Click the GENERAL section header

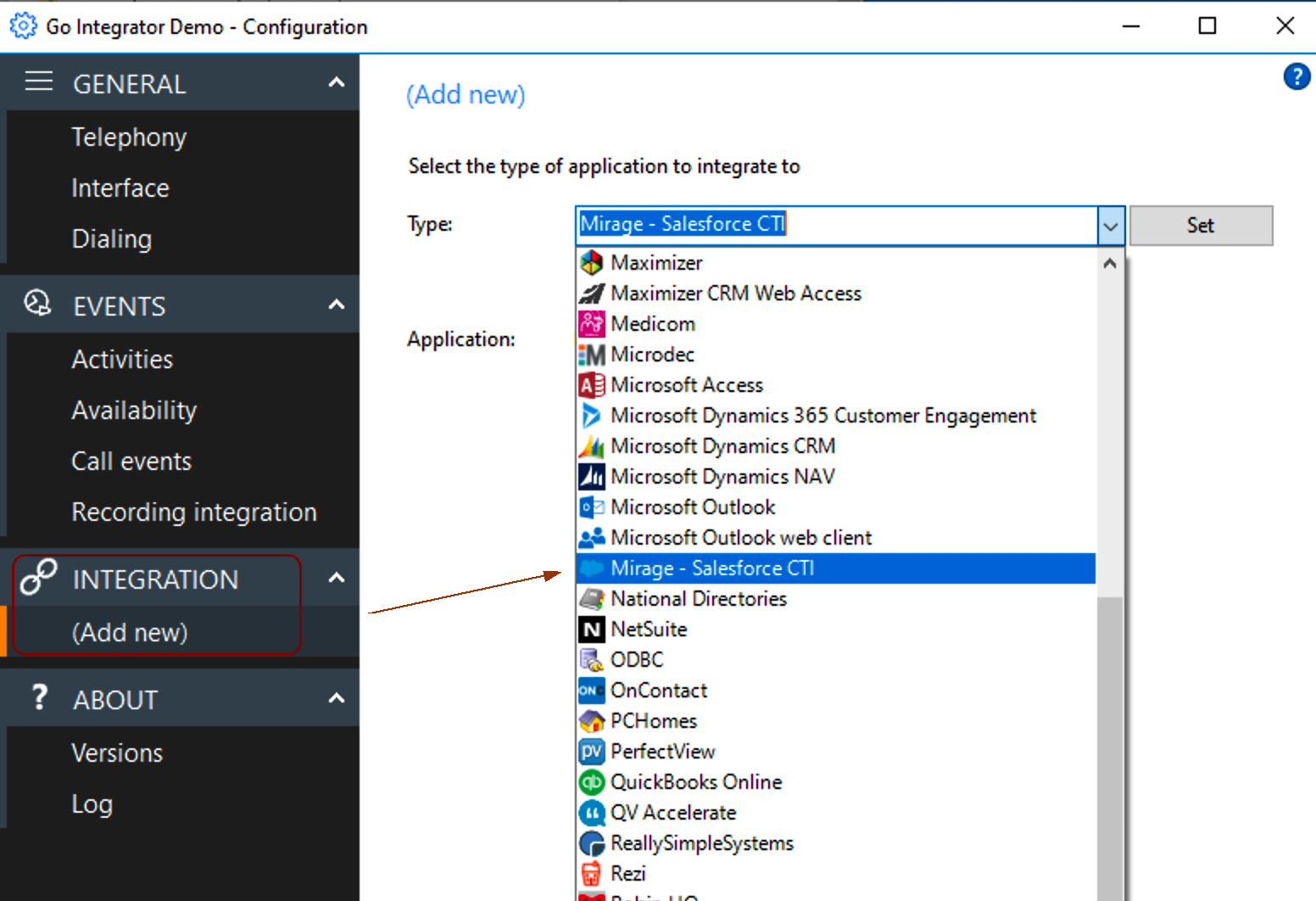point(180,82)
